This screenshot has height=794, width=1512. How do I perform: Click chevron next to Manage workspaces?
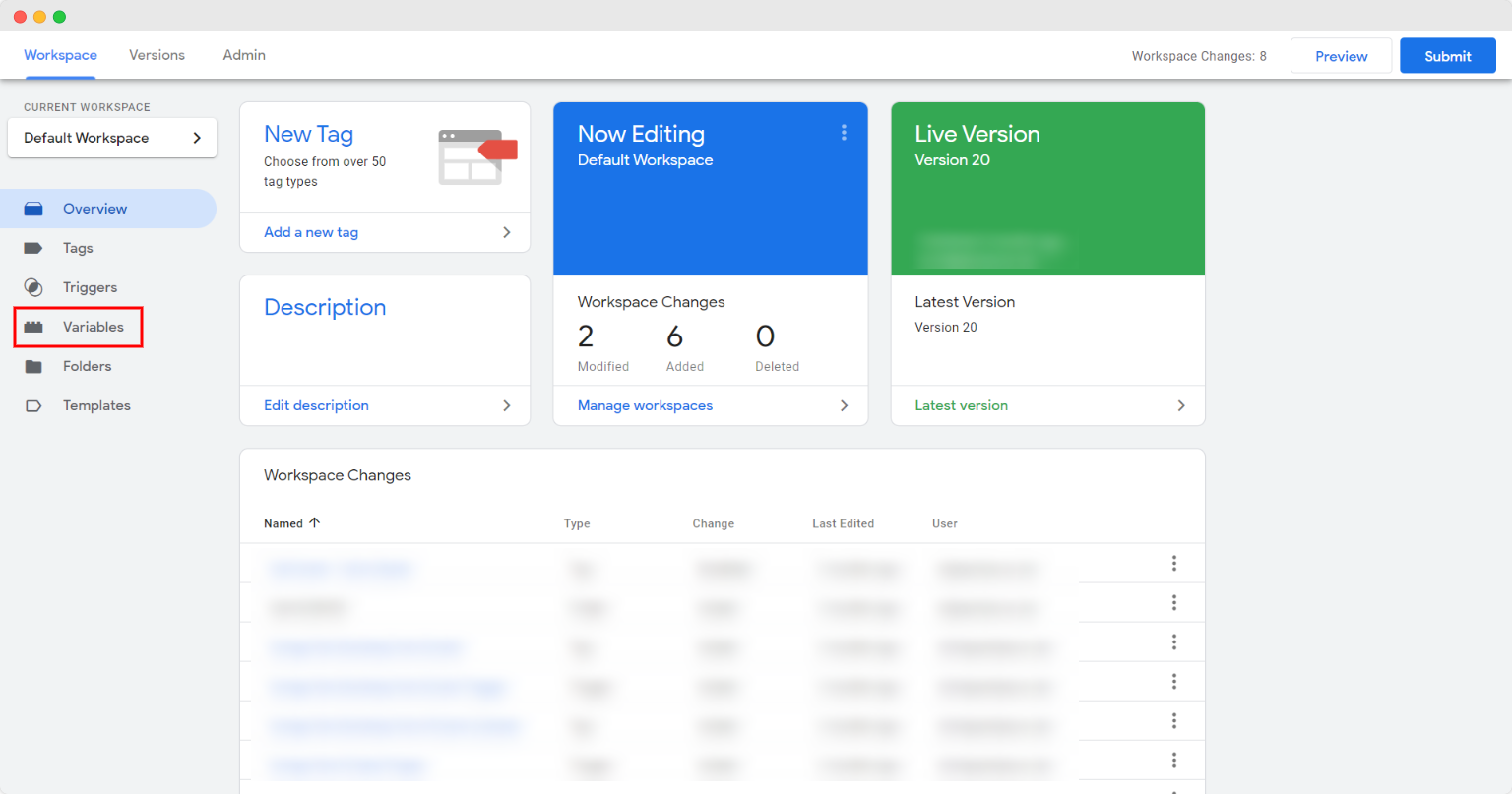tap(844, 405)
